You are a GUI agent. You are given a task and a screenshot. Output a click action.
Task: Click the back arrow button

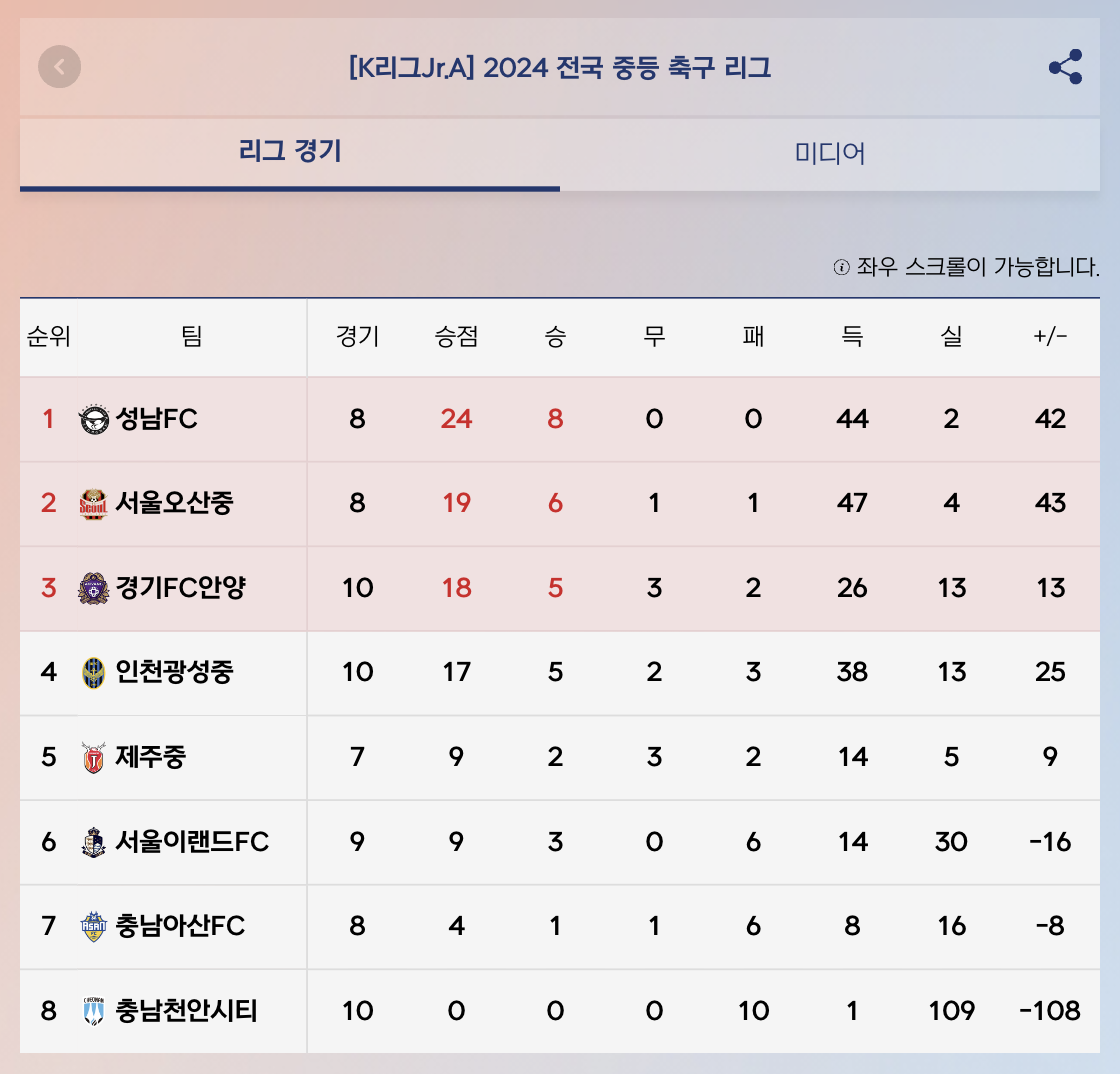(x=60, y=67)
